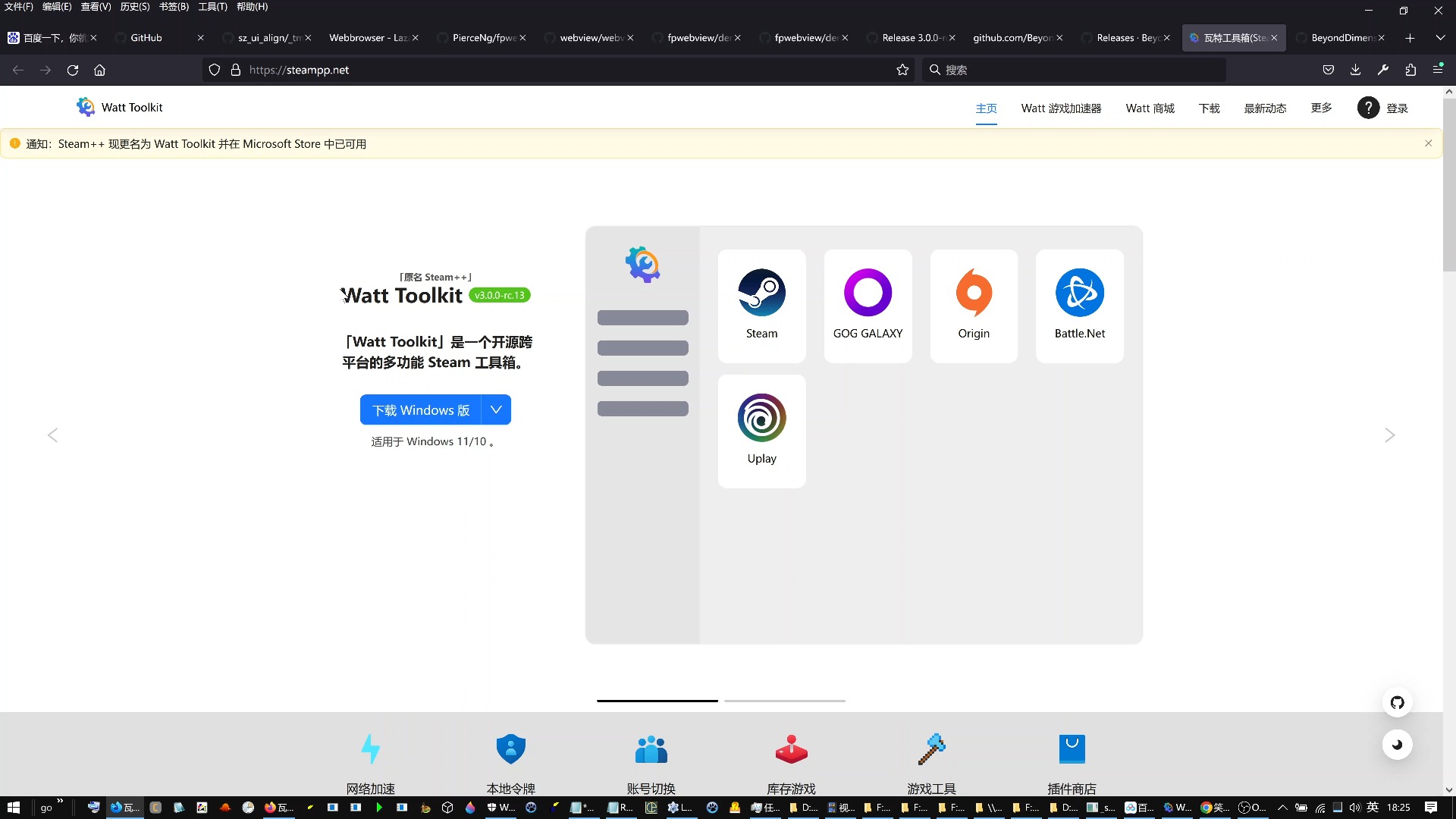This screenshot has height=819, width=1456.
Task: Click the browser address bar
Action: pyautogui.click(x=531, y=70)
